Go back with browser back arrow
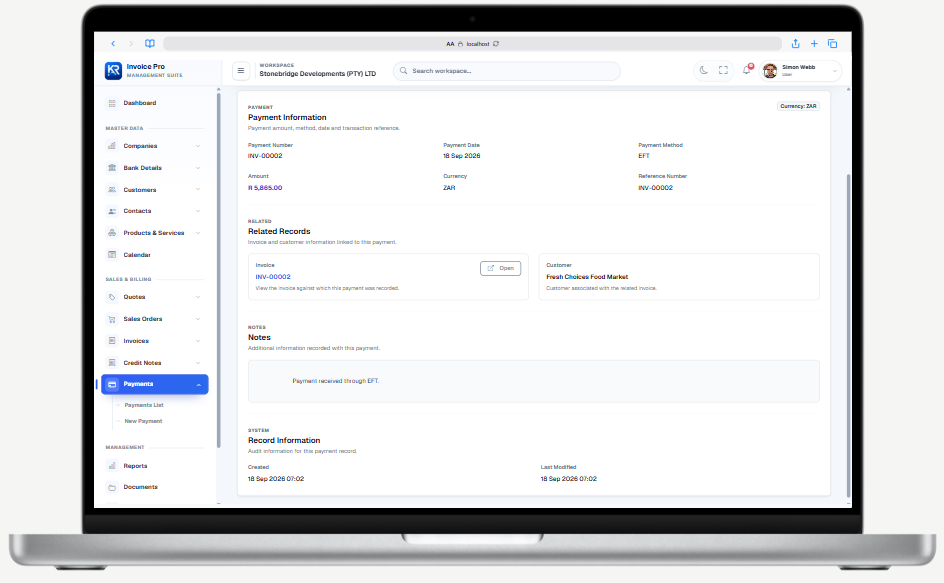The width and height of the screenshot is (944, 583). [x=113, y=43]
